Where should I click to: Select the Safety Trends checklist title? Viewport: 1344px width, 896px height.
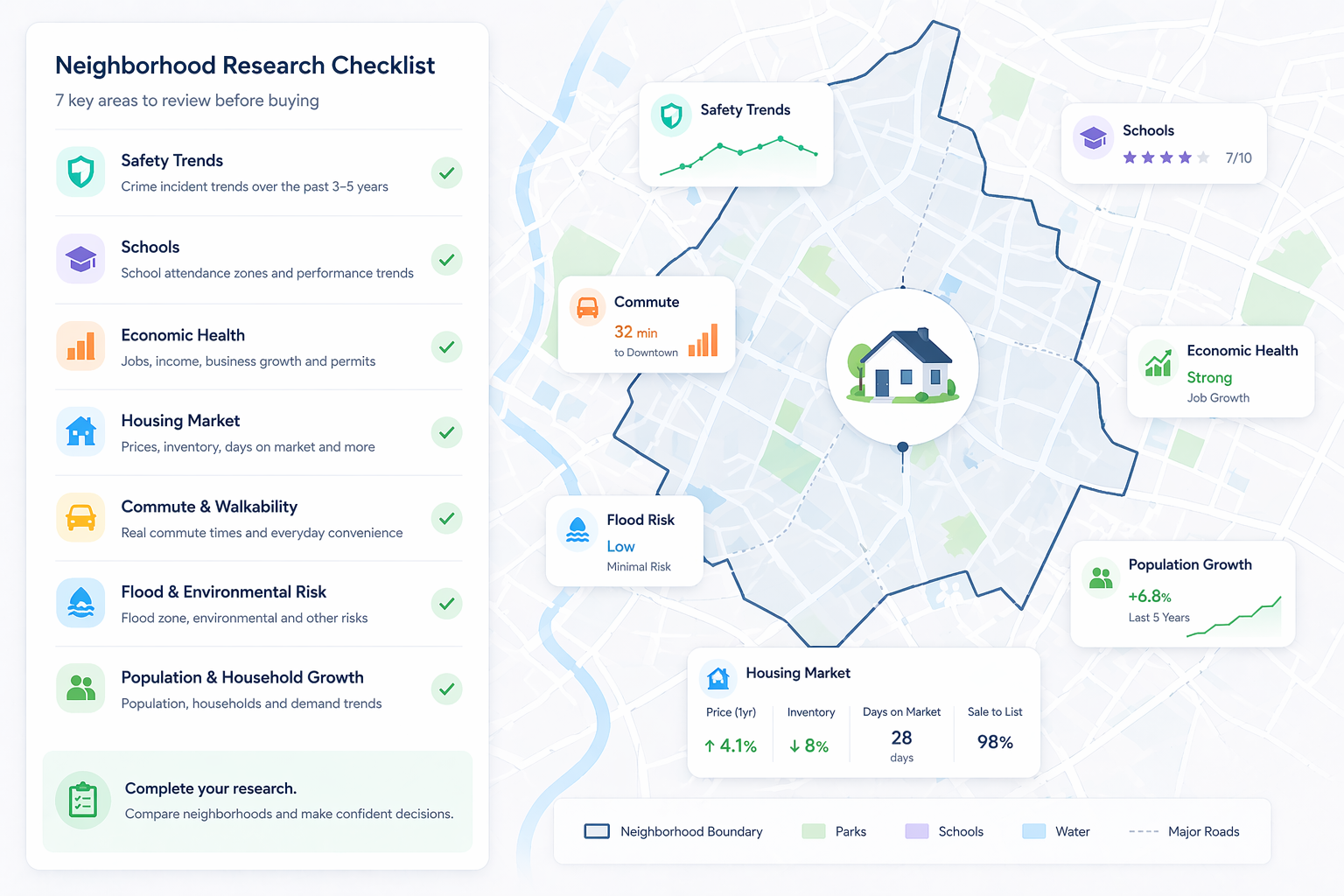click(172, 160)
